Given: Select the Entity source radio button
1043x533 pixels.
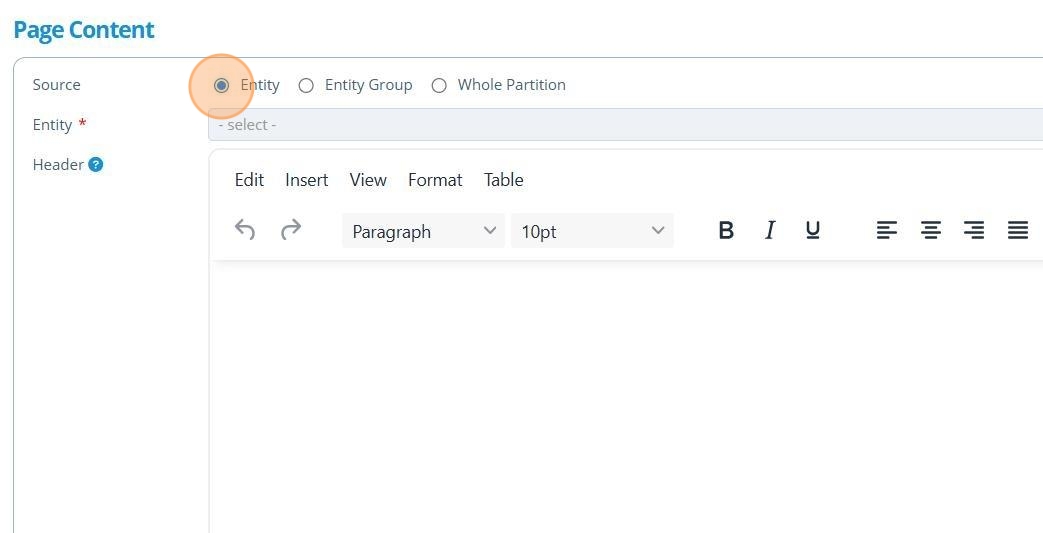Looking at the screenshot, I should point(221,85).
